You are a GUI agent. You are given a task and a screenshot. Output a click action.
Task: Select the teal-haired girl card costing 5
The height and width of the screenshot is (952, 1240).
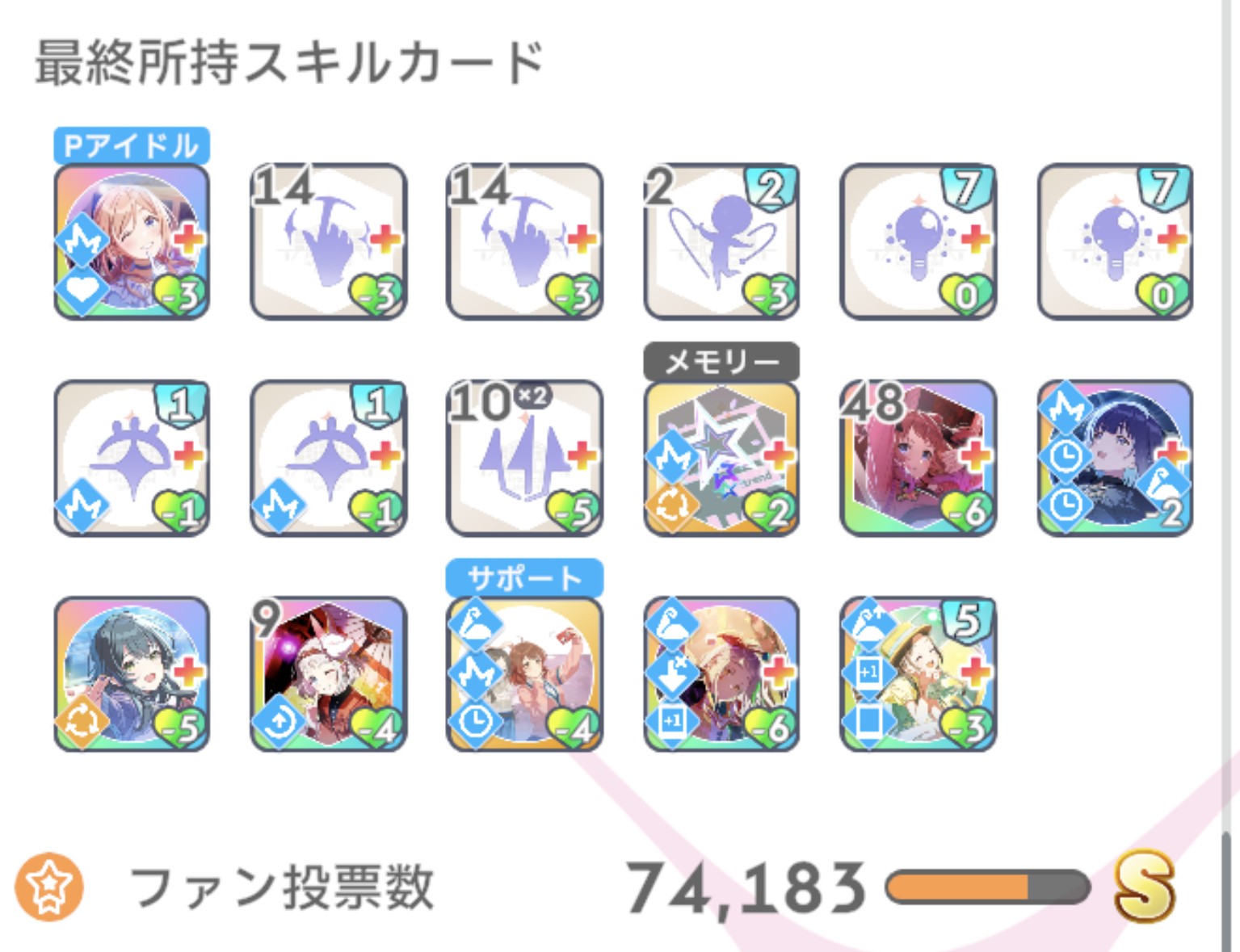pos(132,674)
